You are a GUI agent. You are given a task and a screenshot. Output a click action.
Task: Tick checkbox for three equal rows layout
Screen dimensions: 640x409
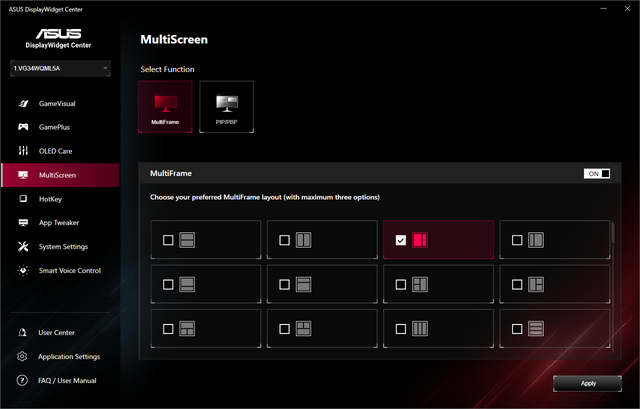517,329
